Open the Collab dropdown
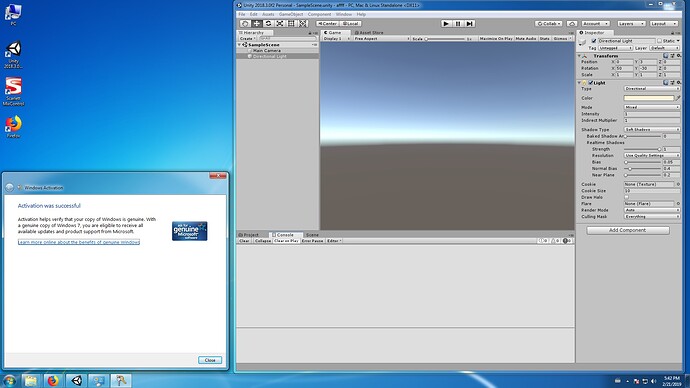 [548, 23]
